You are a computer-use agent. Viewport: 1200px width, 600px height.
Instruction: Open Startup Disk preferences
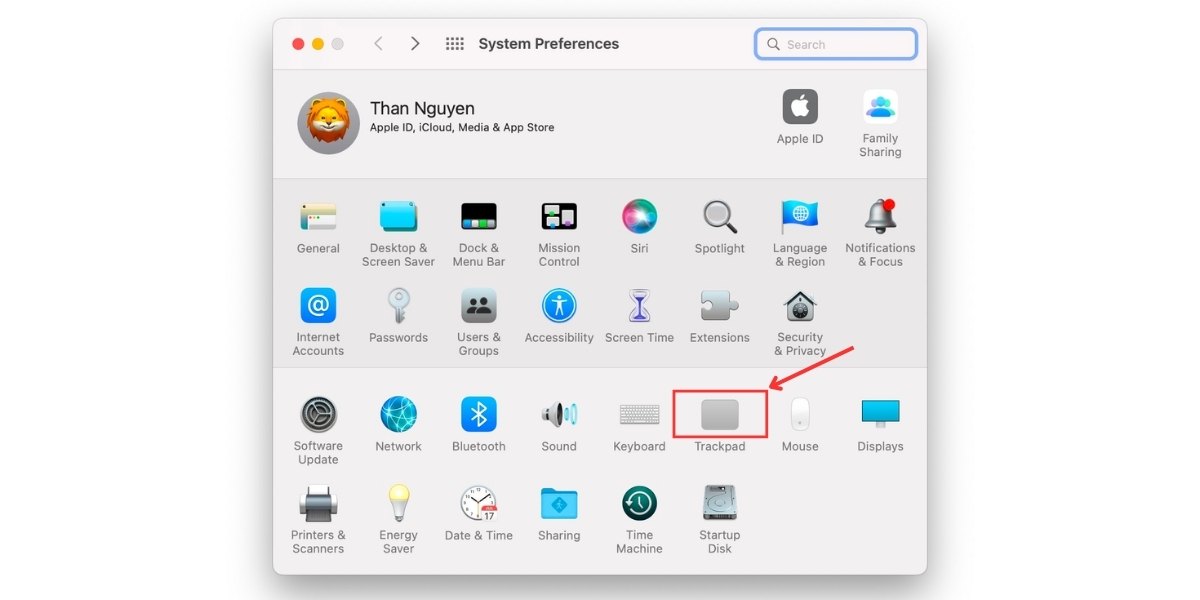tap(720, 503)
